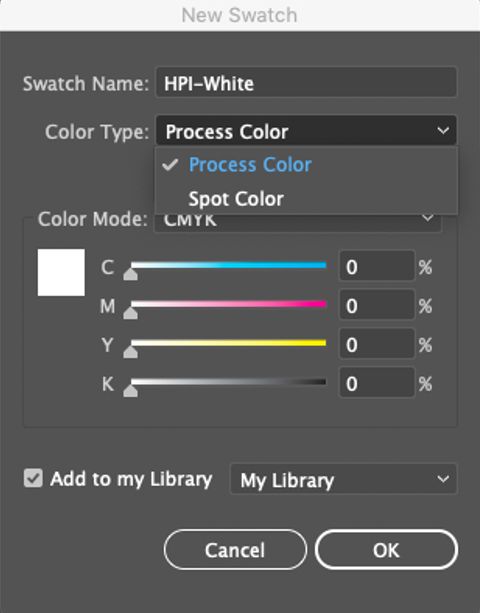
Task: Click the Magenta percentage input field
Action: [x=377, y=305]
